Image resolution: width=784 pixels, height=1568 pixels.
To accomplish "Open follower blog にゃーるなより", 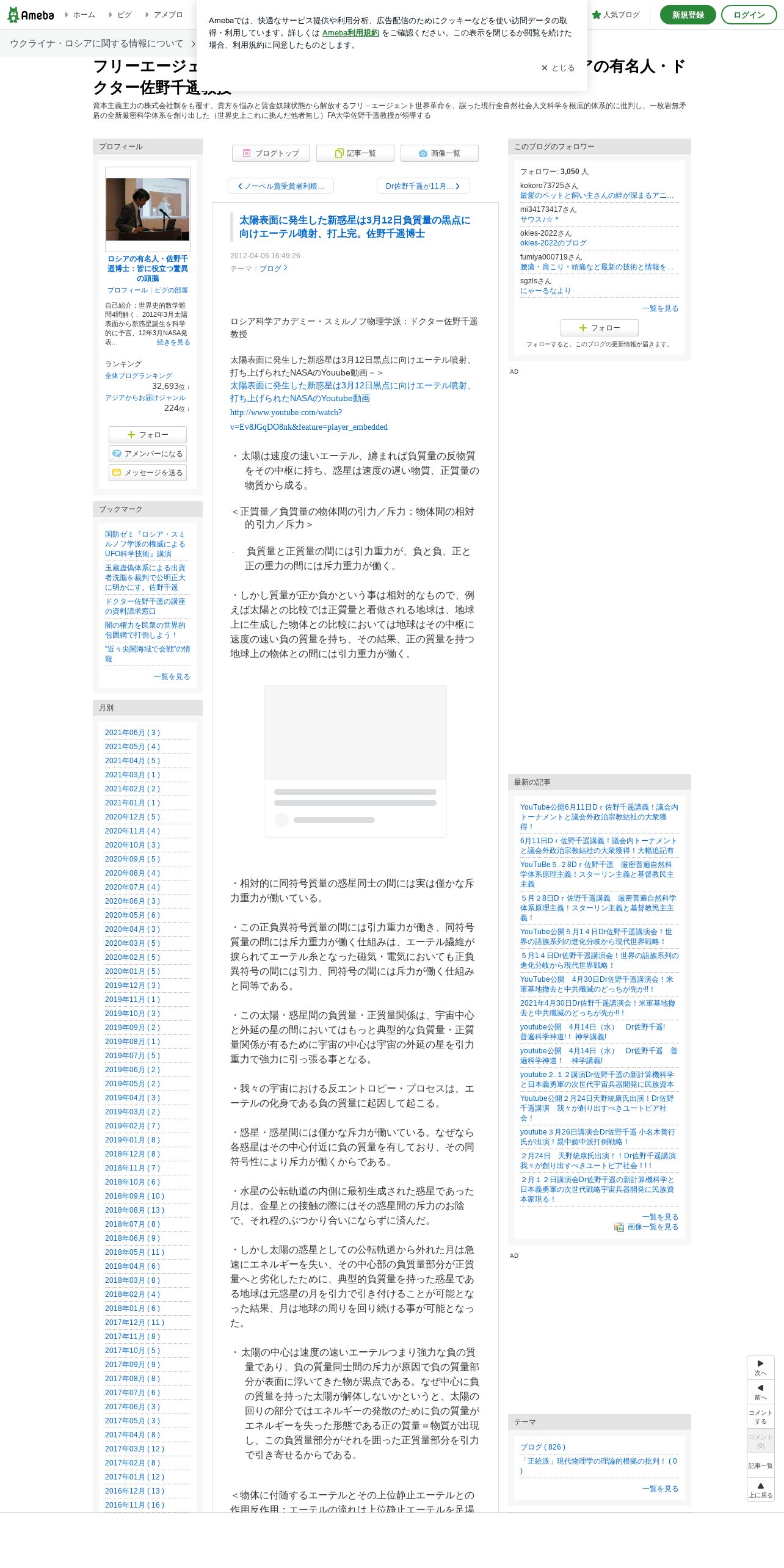I will pos(545,291).
